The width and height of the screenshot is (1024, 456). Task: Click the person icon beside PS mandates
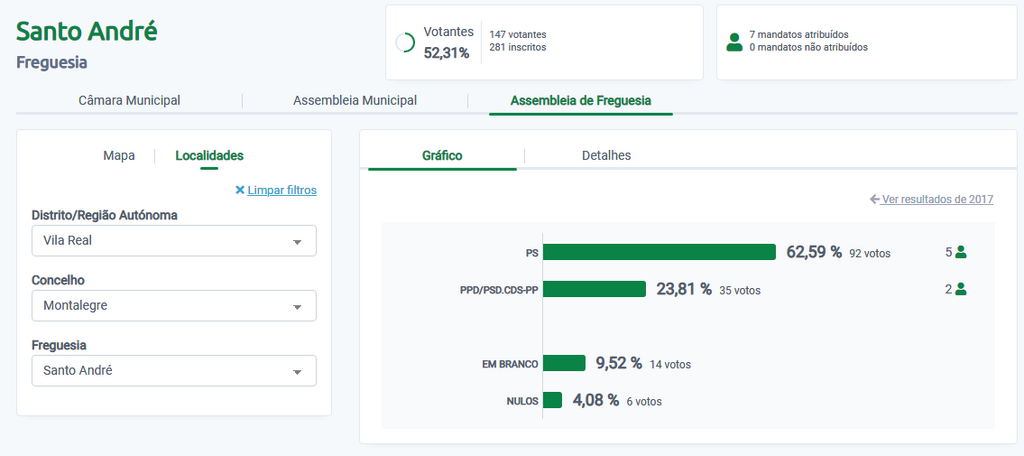tap(961, 252)
